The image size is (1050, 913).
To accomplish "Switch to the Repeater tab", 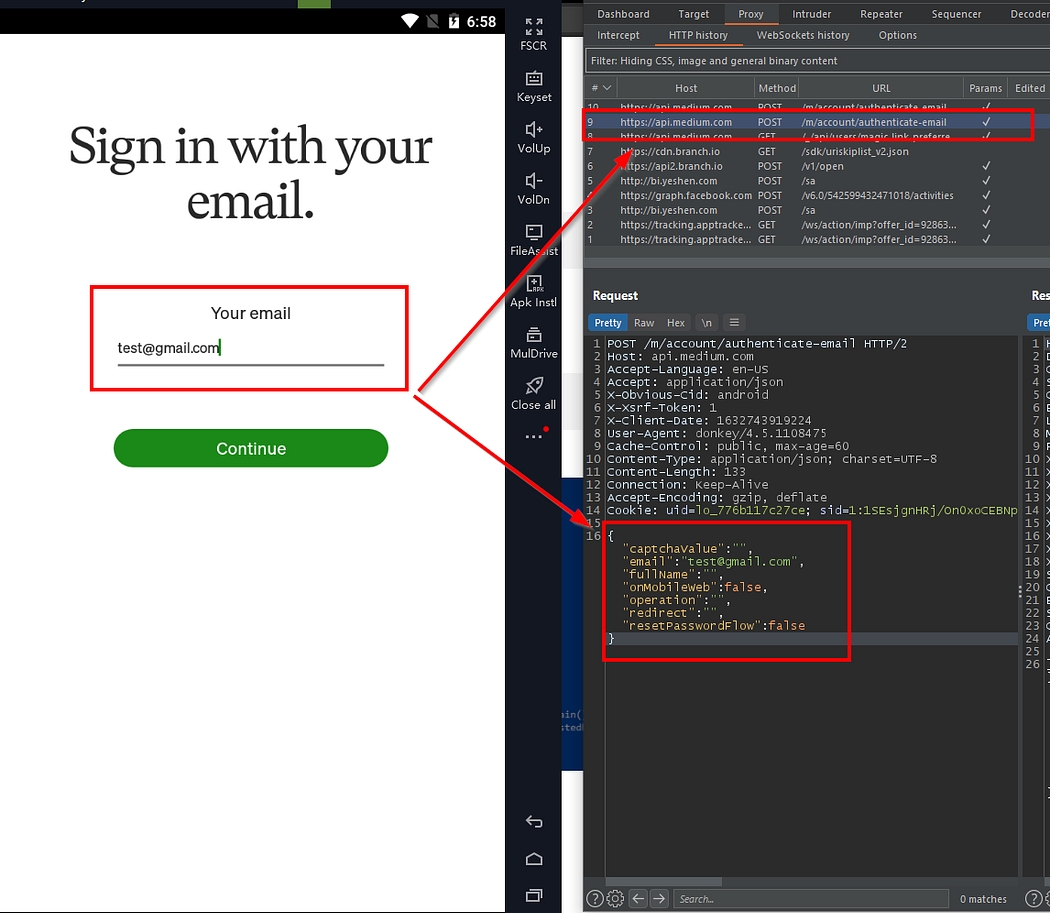I will click(881, 14).
